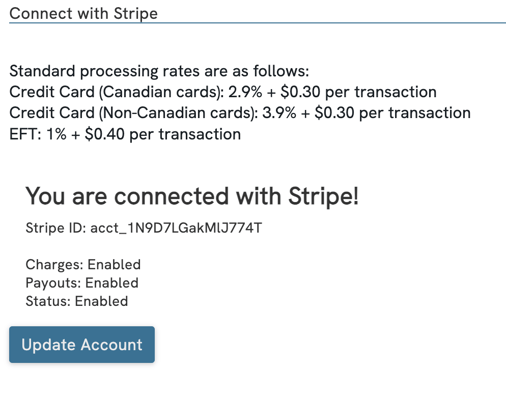
Task: Click the Credit Card (Canadian cards) label
Action: tap(117, 92)
